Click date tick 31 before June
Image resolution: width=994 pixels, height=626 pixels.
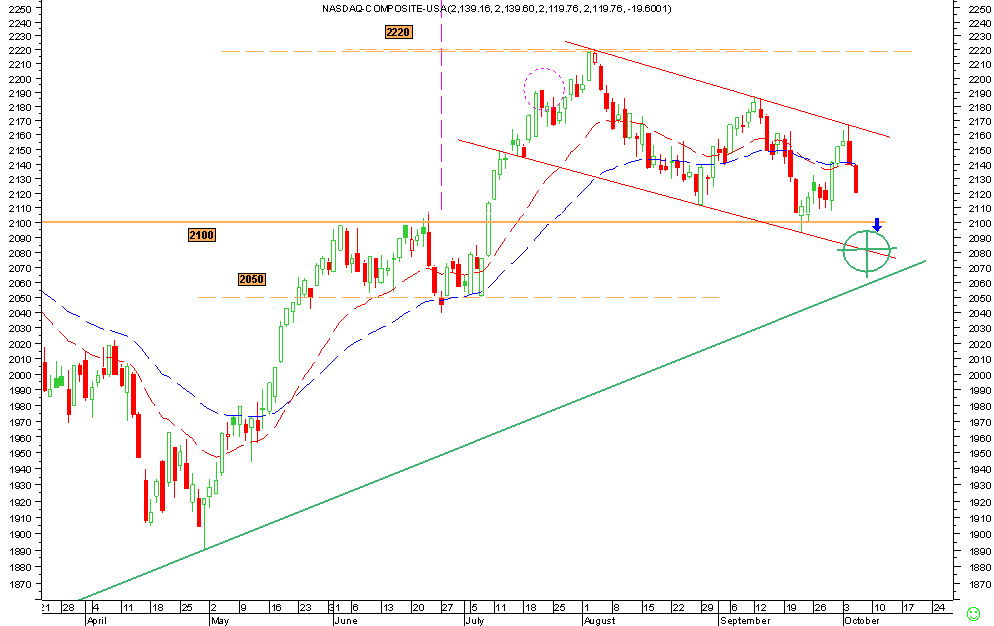333,608
